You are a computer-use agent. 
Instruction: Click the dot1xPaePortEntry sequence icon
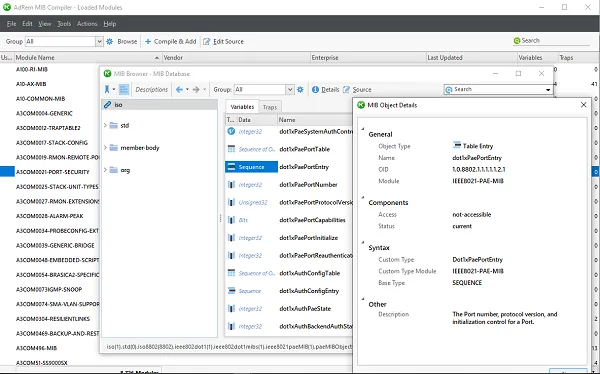point(231,167)
